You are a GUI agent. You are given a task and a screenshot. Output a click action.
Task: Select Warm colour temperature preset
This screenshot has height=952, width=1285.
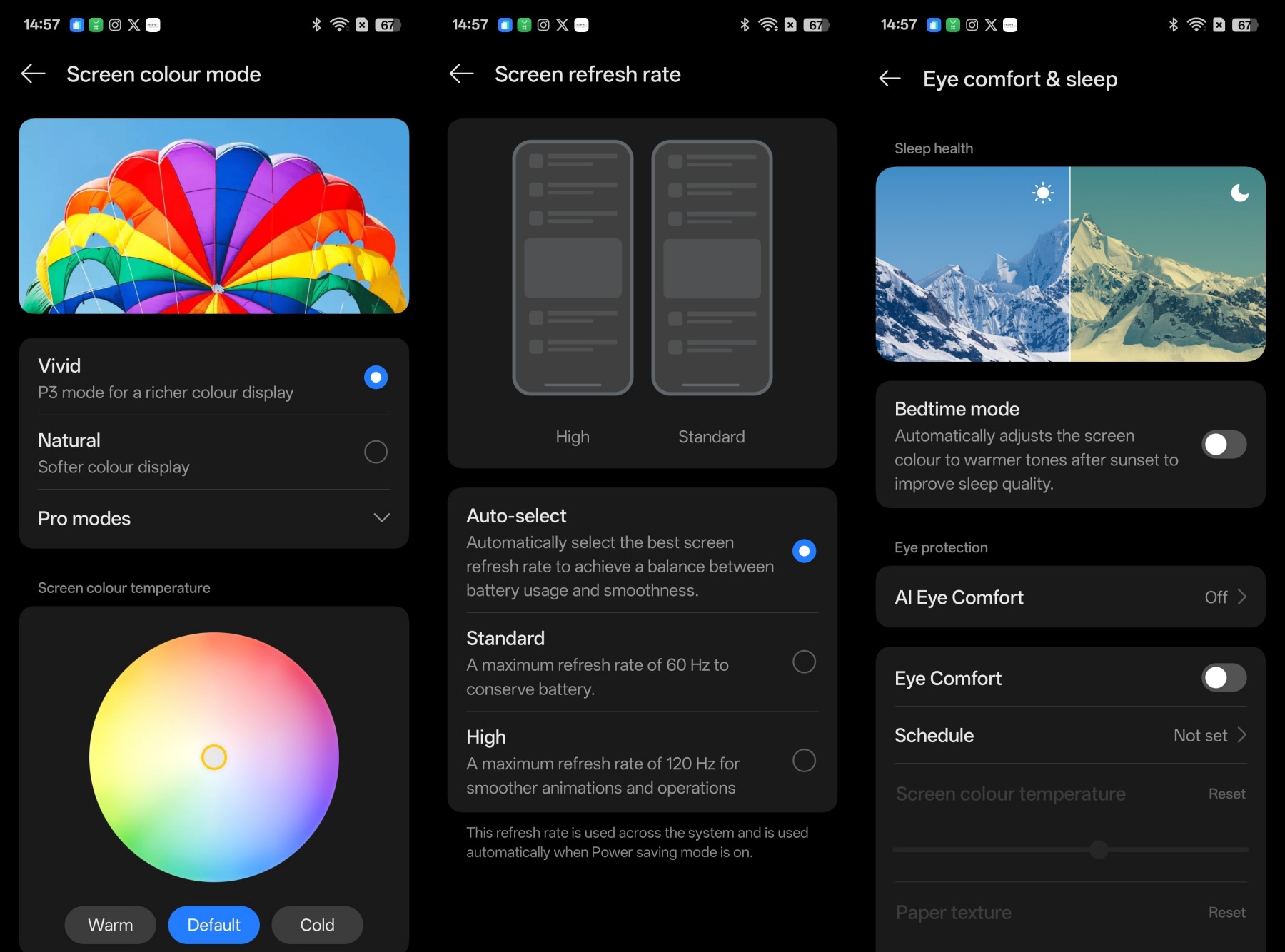pyautogui.click(x=111, y=925)
